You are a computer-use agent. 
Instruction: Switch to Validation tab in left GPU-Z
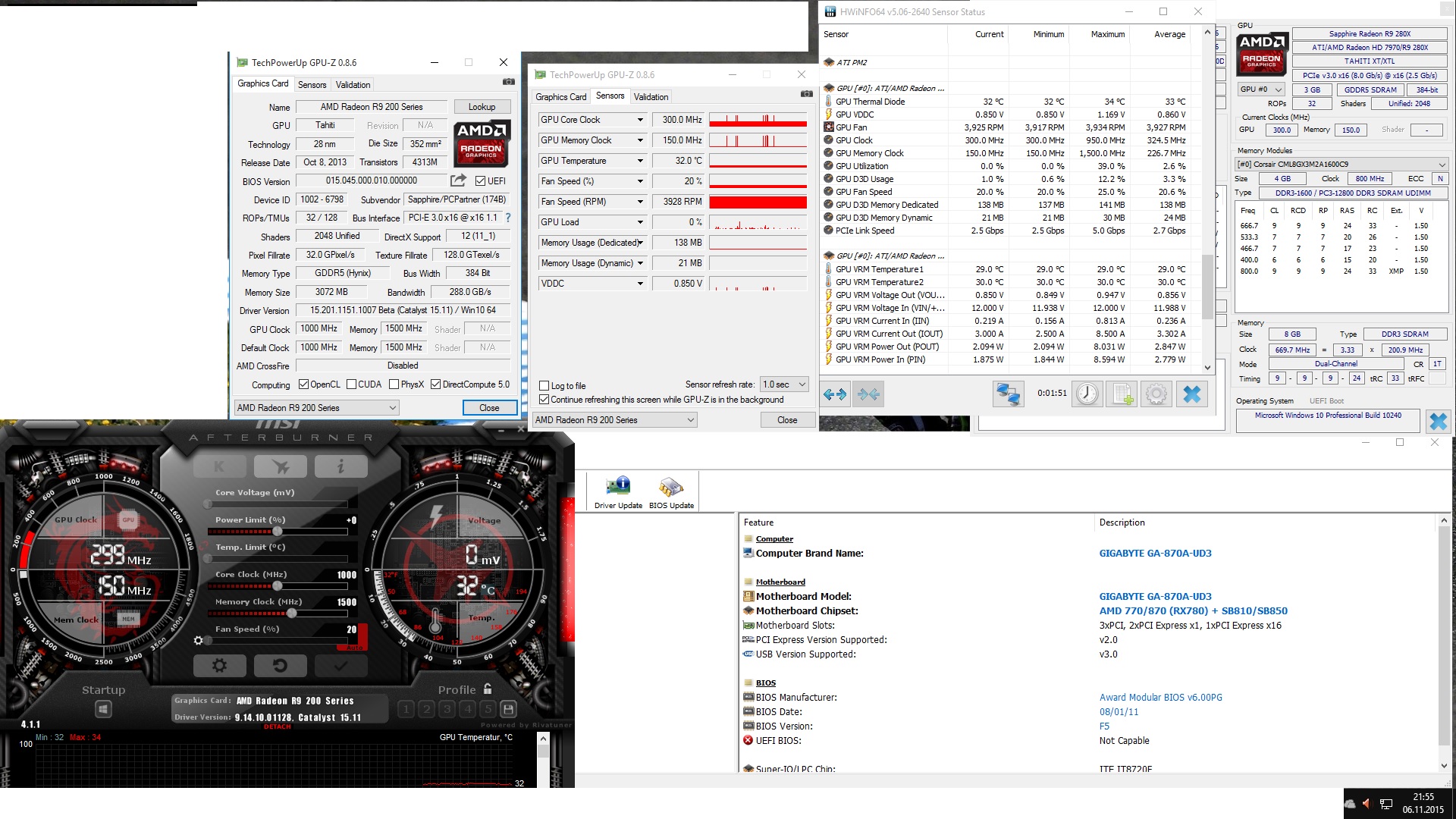pos(353,85)
